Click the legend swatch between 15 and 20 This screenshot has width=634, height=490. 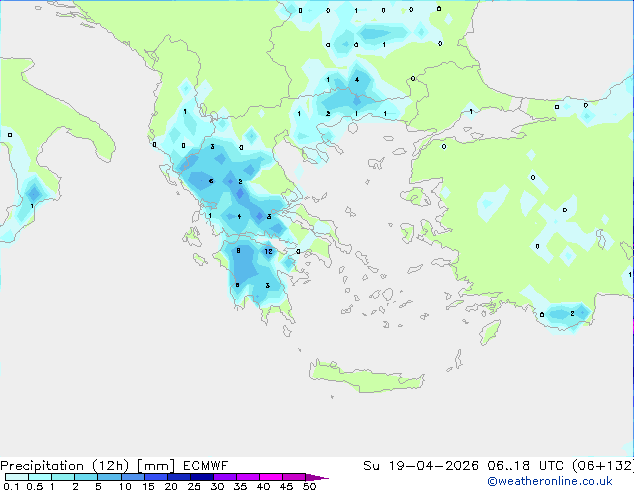pos(155,477)
